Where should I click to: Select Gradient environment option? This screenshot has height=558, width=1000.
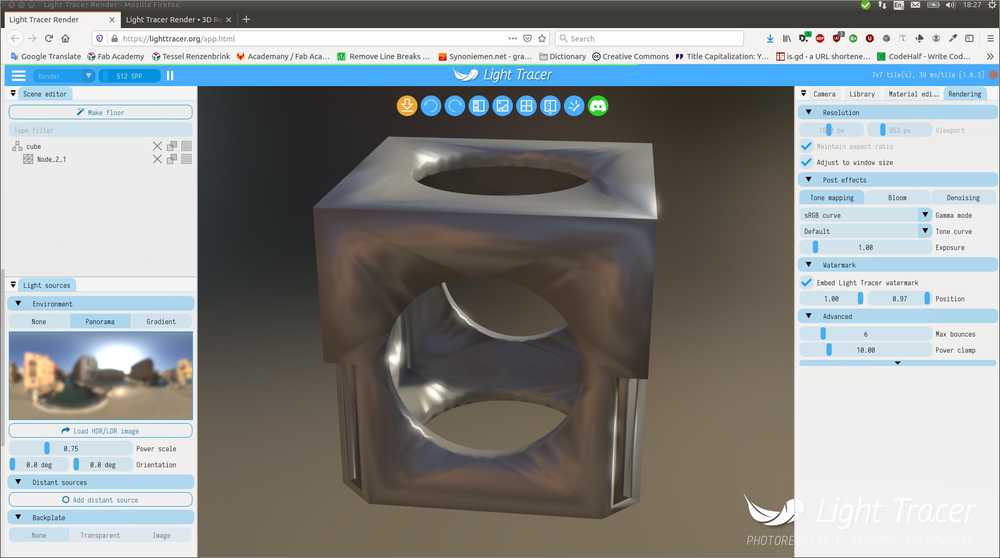coord(161,321)
